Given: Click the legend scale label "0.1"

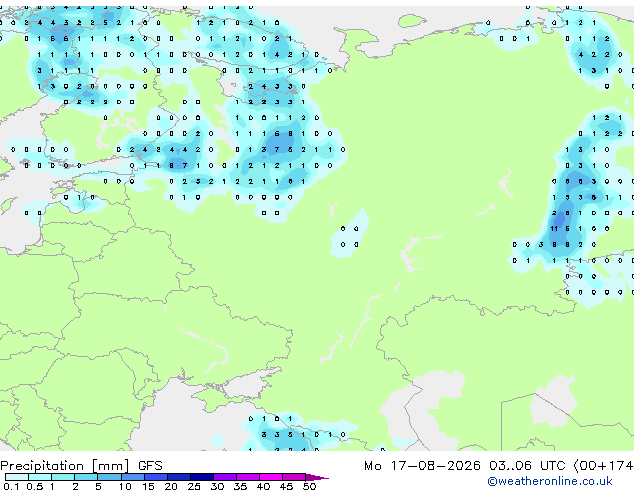Looking at the screenshot, I should pos(11,486).
